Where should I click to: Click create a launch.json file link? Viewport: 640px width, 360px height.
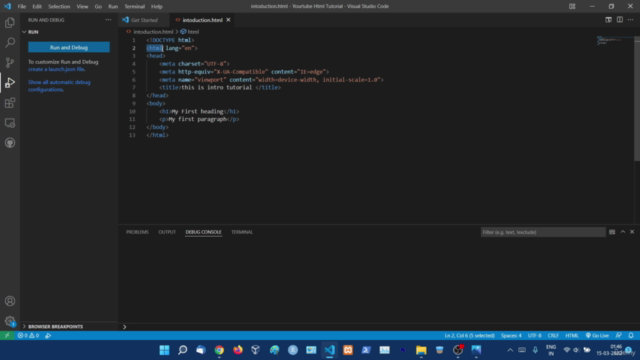pyautogui.click(x=56, y=69)
